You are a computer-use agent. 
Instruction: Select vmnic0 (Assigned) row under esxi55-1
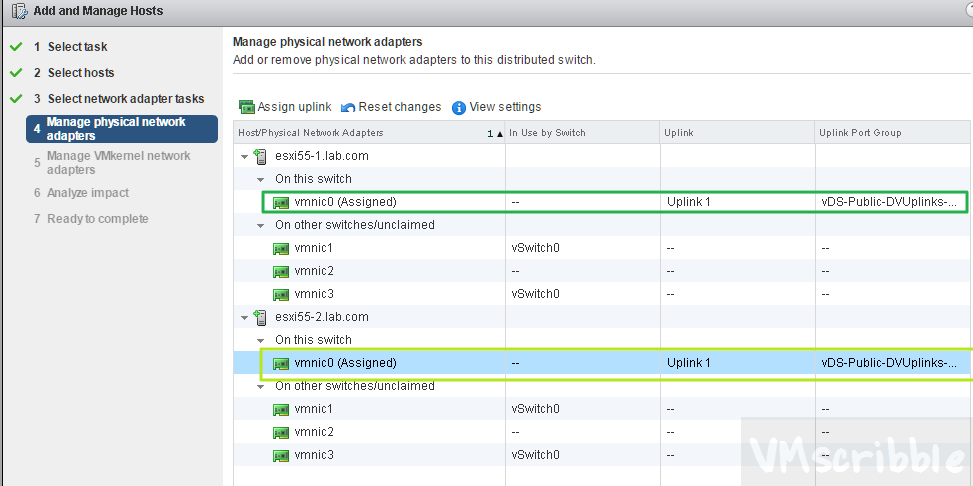click(x=346, y=202)
